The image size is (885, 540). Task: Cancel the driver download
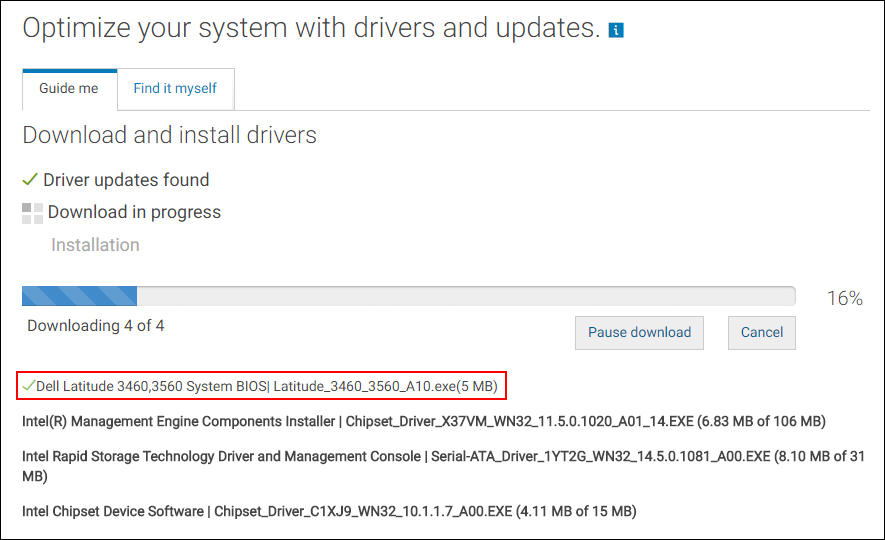click(762, 332)
